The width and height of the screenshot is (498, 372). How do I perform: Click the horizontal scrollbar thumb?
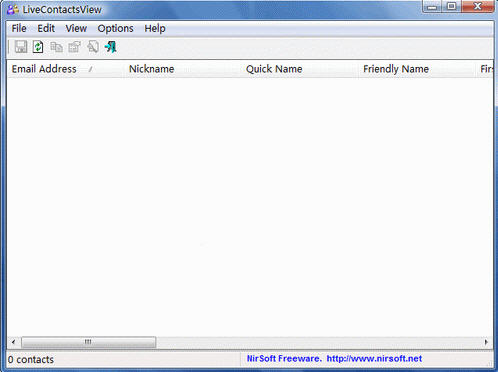click(x=88, y=342)
